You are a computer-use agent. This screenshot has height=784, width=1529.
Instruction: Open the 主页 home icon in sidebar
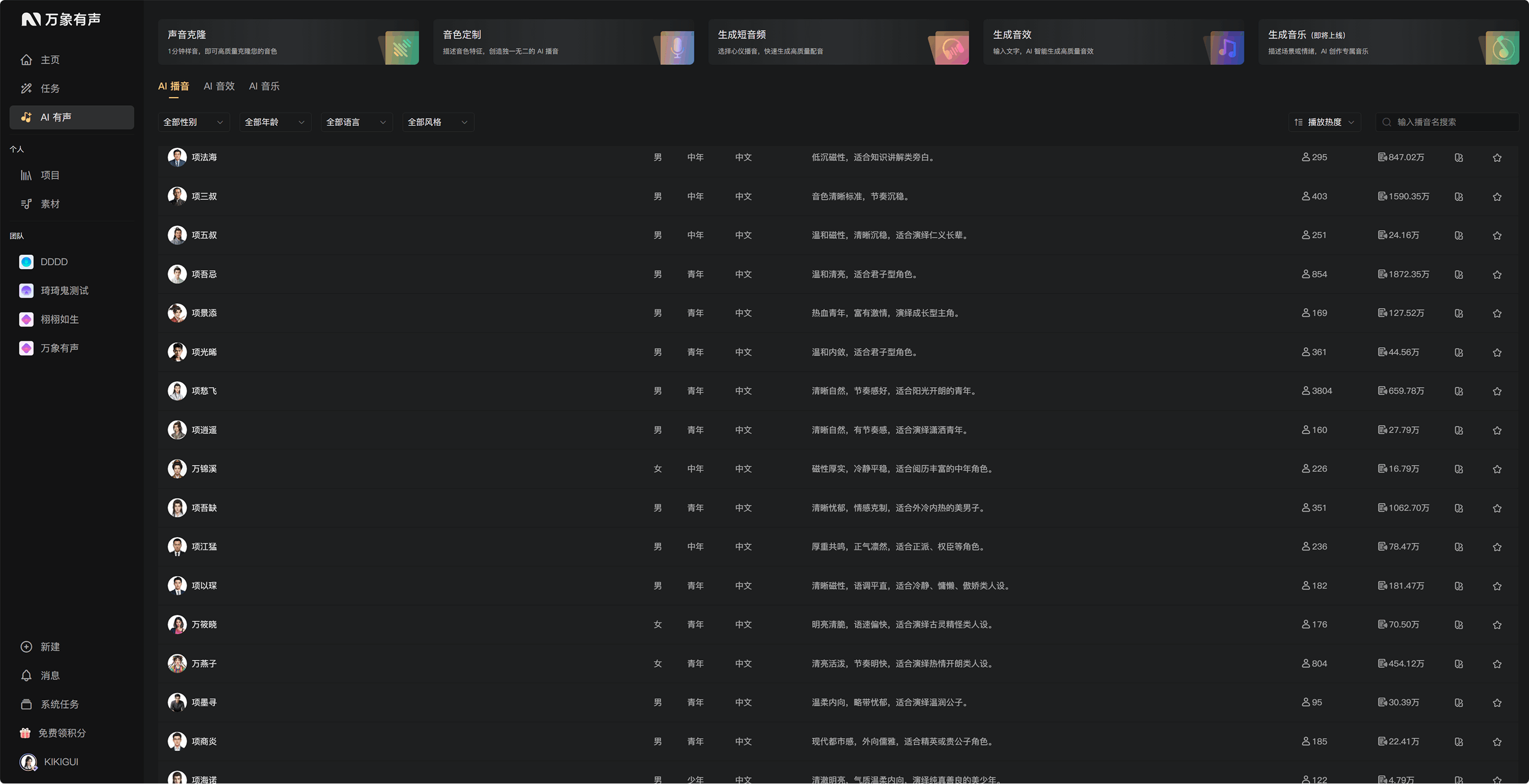[x=26, y=60]
